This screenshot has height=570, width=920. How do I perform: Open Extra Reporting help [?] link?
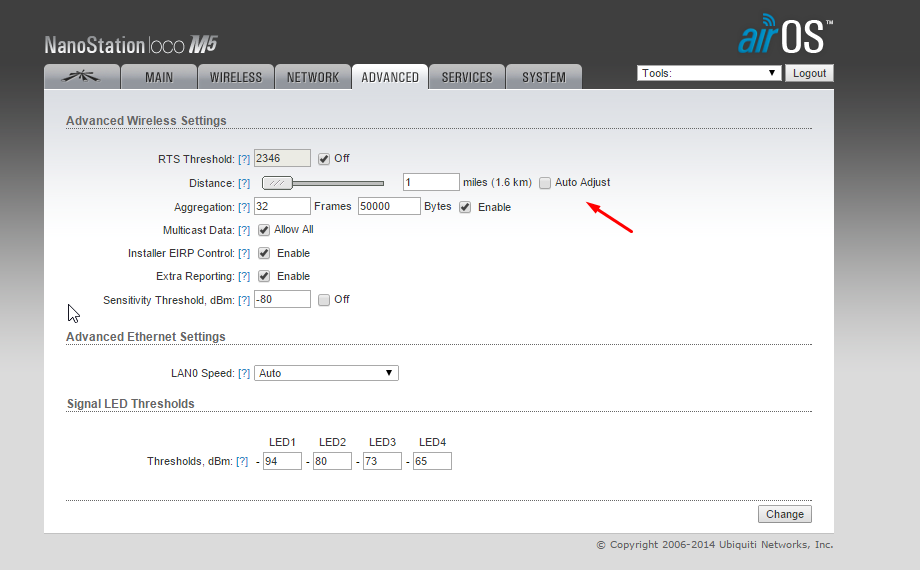(244, 276)
